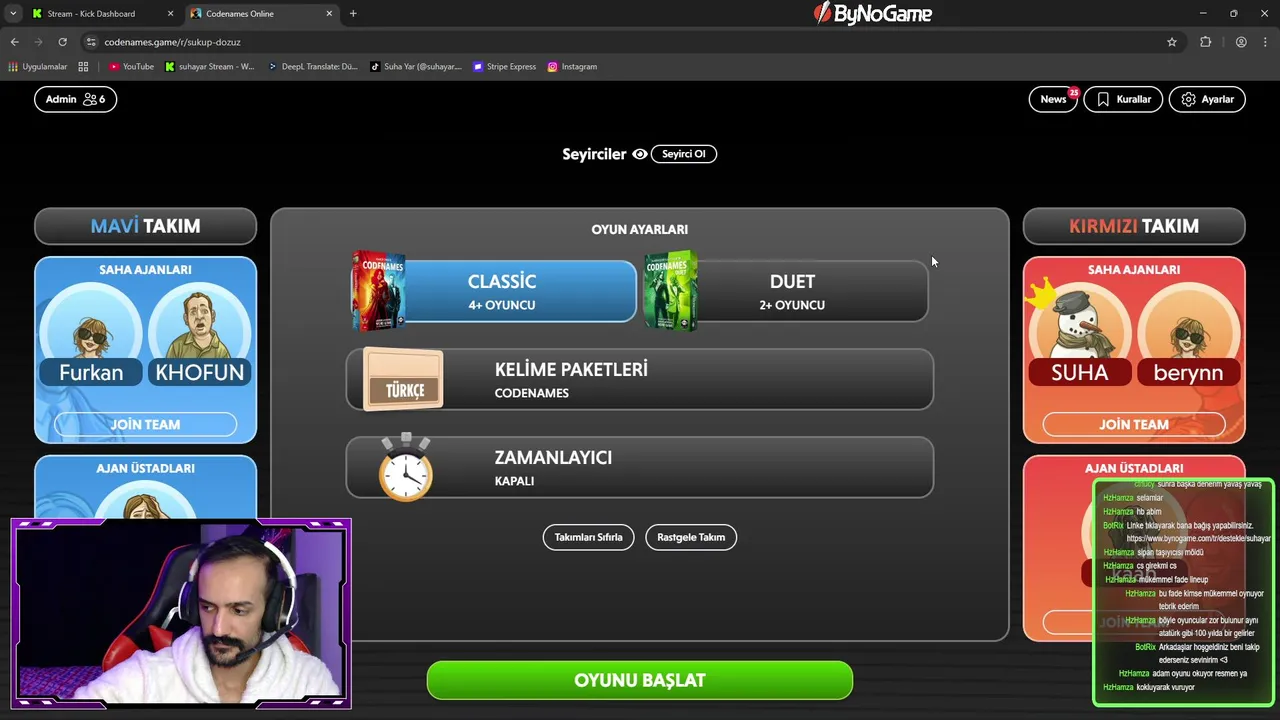
Task: Click the stopwatch timer icon
Action: click(405, 467)
